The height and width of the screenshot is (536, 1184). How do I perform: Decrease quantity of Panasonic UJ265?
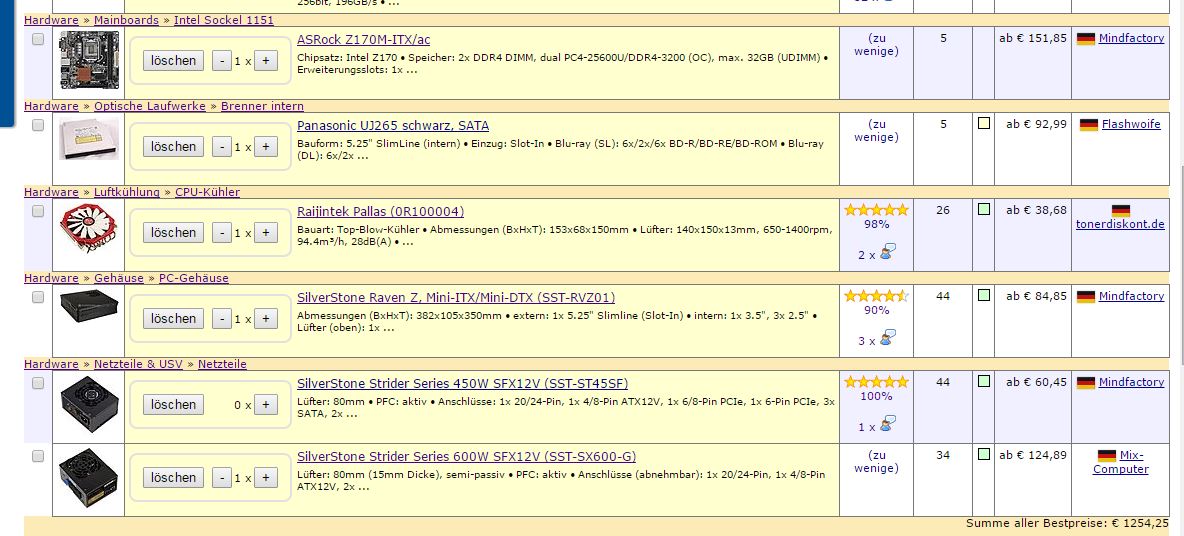point(222,146)
